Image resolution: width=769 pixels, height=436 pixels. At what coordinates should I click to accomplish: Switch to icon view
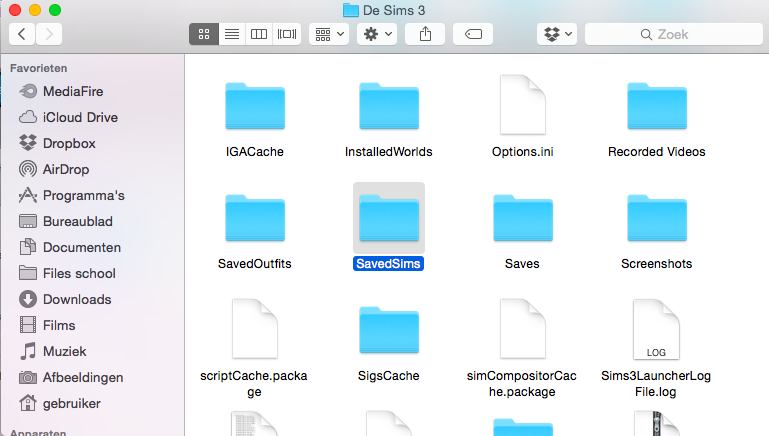click(x=204, y=34)
